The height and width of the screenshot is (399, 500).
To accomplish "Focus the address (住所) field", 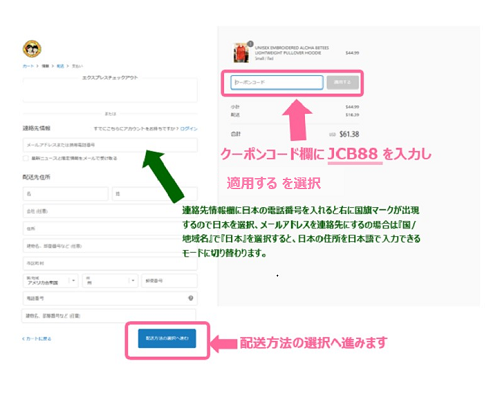I will coord(110,229).
